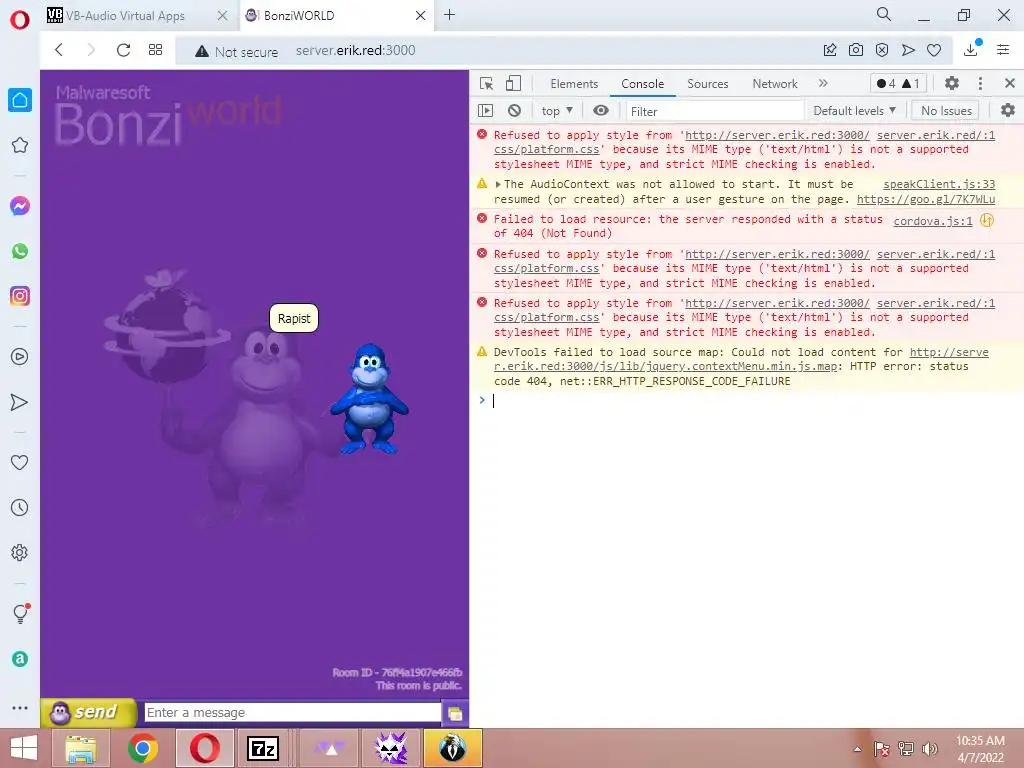Open the Default levels dropdown
The image size is (1024, 768).
pyautogui.click(x=854, y=111)
